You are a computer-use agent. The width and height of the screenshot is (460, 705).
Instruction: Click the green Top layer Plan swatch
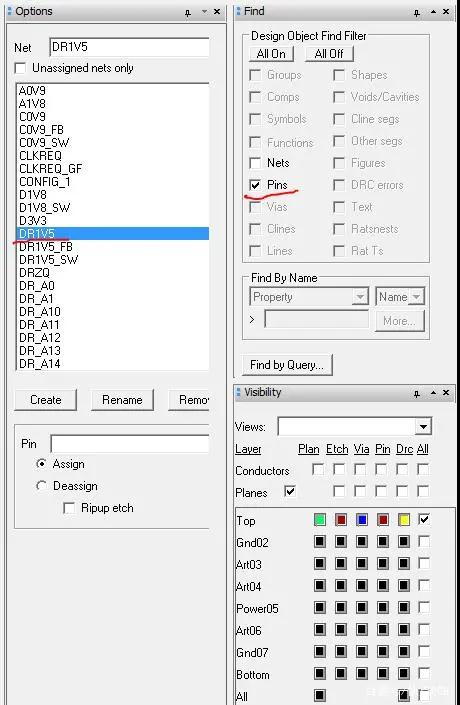(320, 520)
